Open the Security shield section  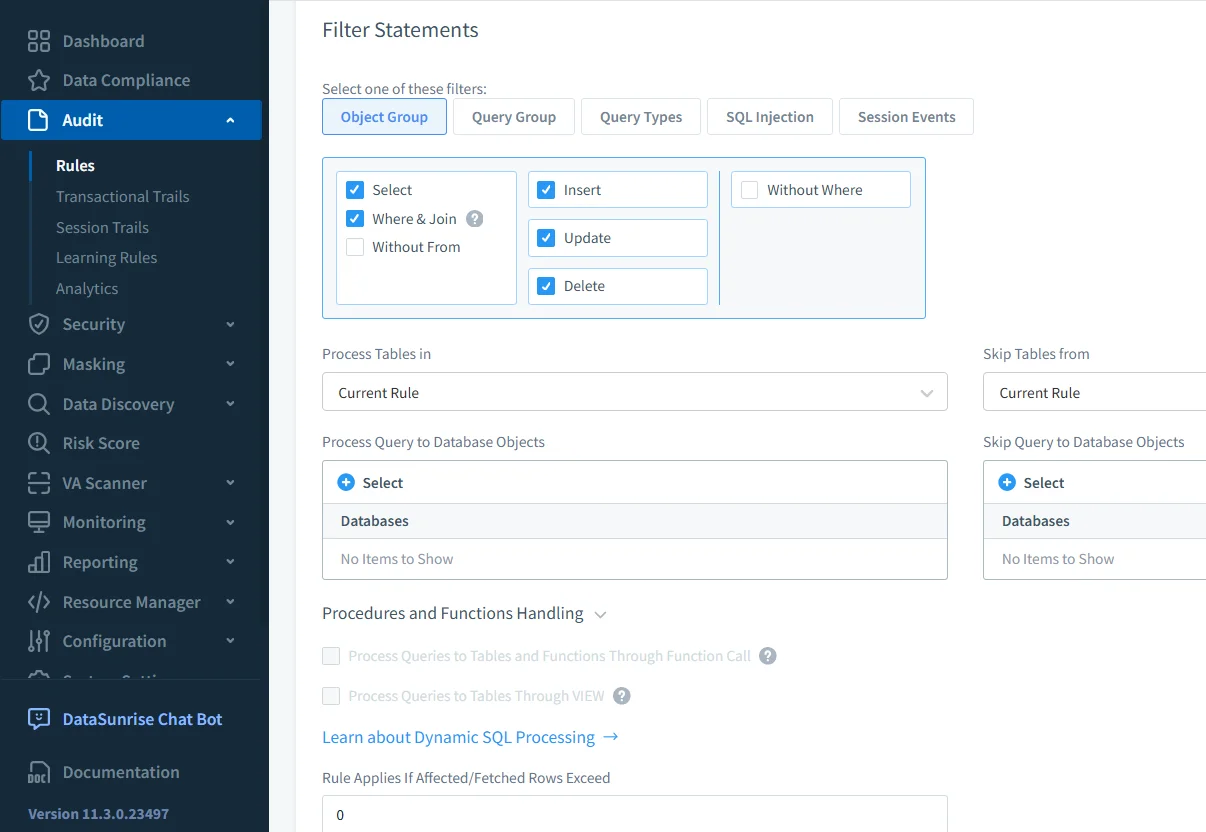[x=36, y=324]
